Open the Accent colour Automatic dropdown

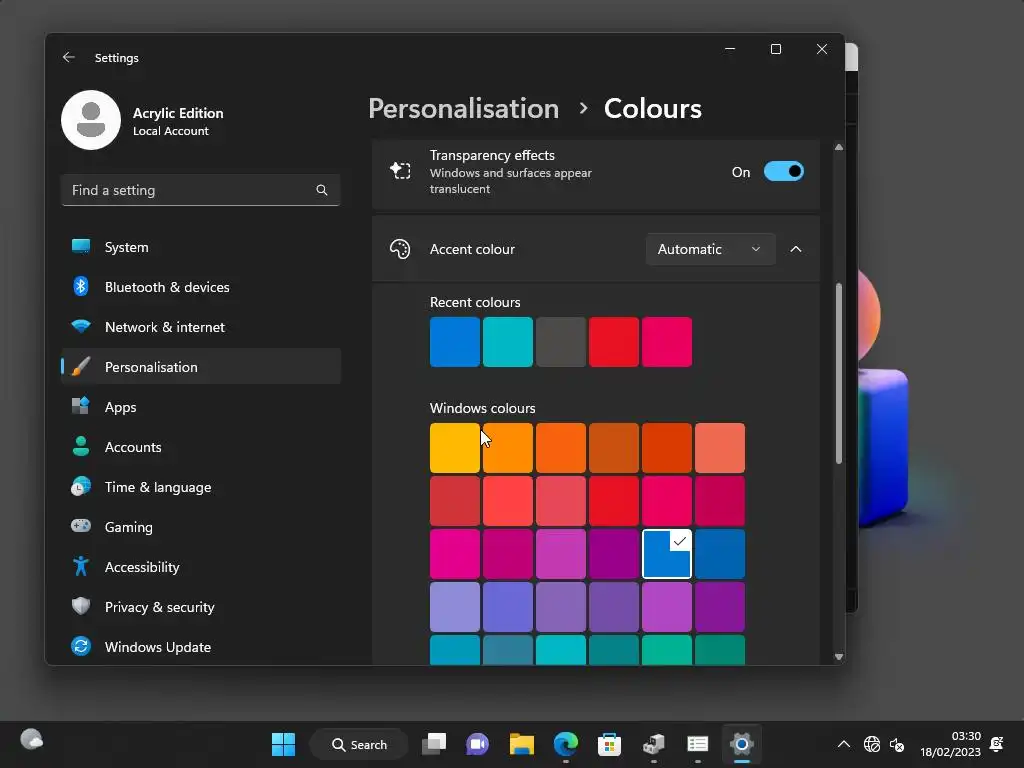pos(711,249)
